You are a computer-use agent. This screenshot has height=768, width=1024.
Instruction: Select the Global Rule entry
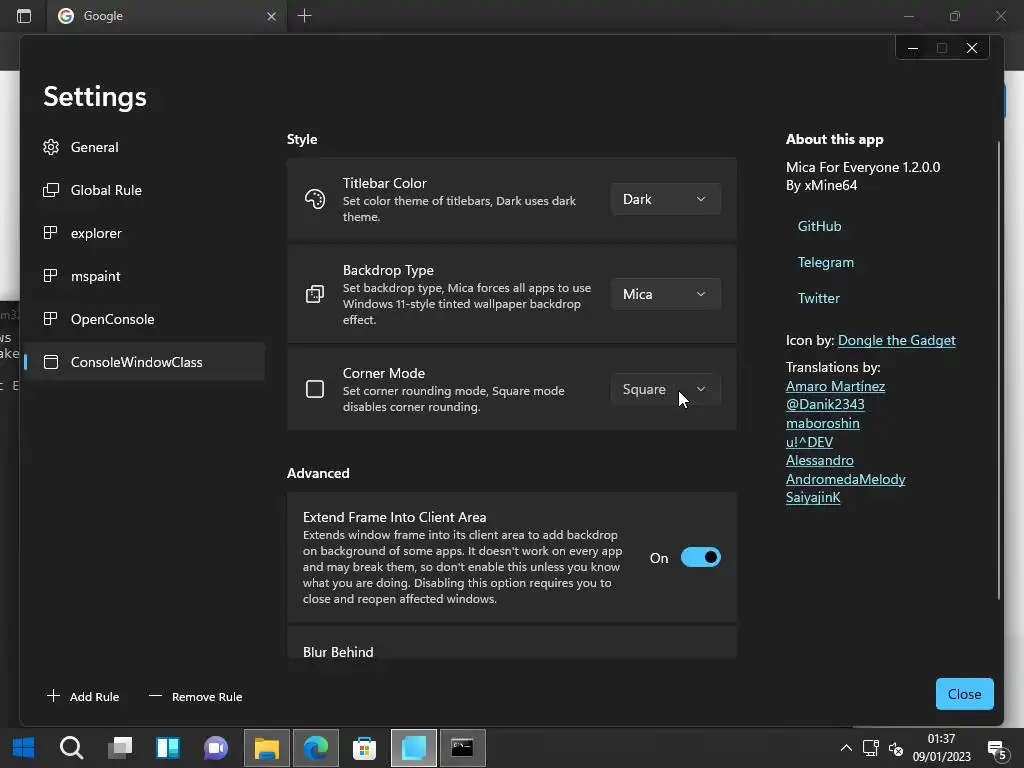145,190
